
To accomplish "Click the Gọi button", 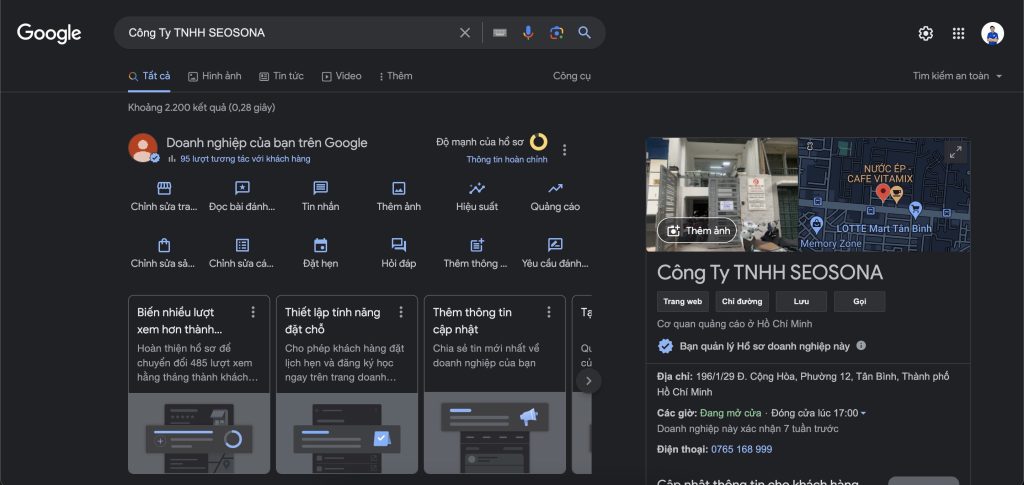I will [x=860, y=302].
